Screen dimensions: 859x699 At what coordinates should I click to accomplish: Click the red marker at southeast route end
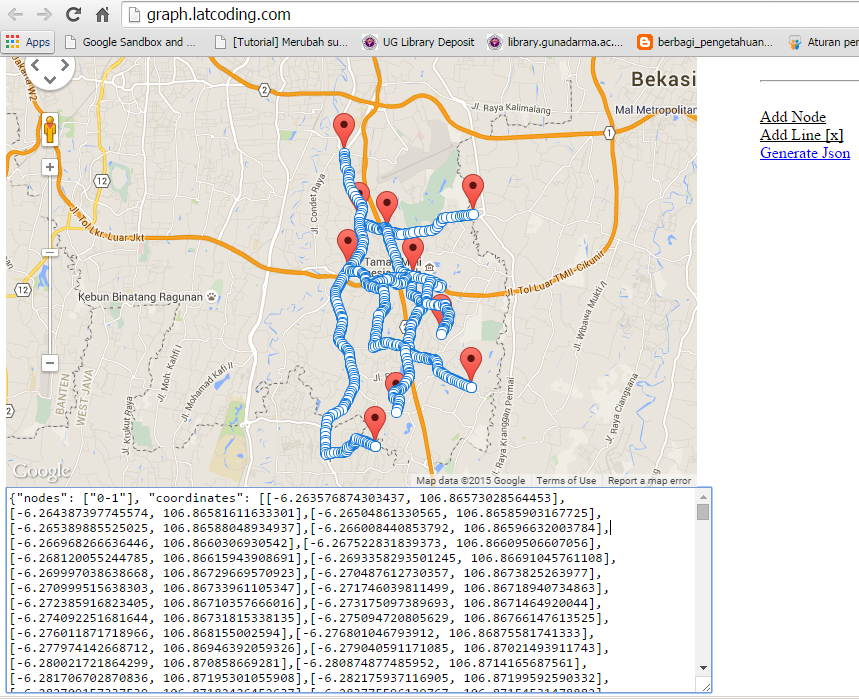point(471,364)
